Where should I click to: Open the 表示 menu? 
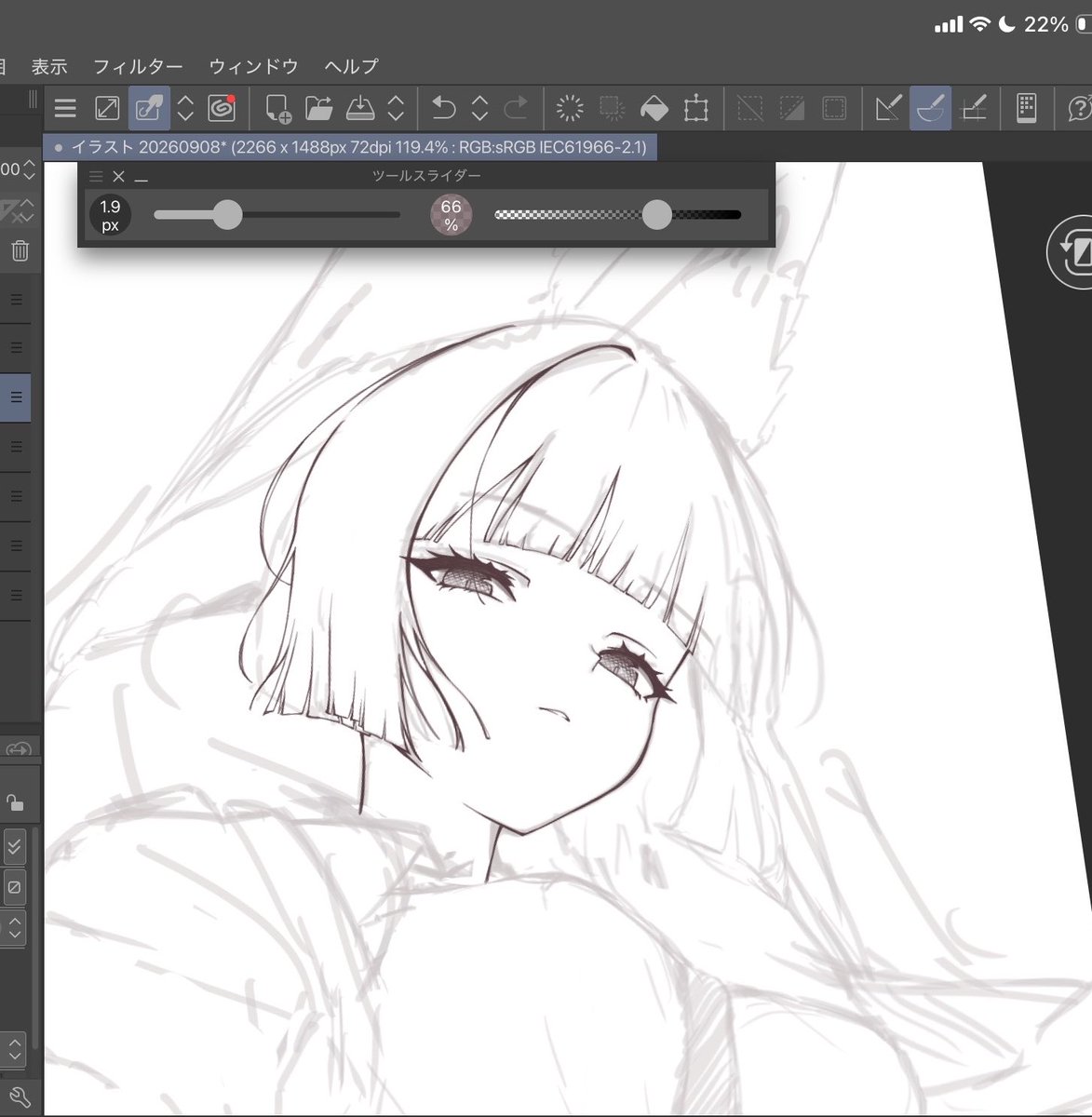click(x=49, y=66)
